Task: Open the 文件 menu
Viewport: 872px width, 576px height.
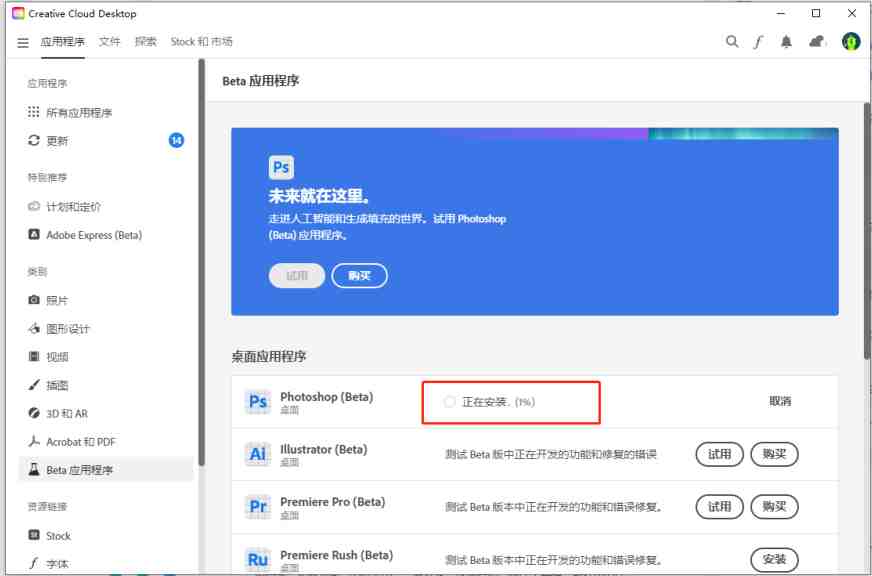Action: point(109,42)
